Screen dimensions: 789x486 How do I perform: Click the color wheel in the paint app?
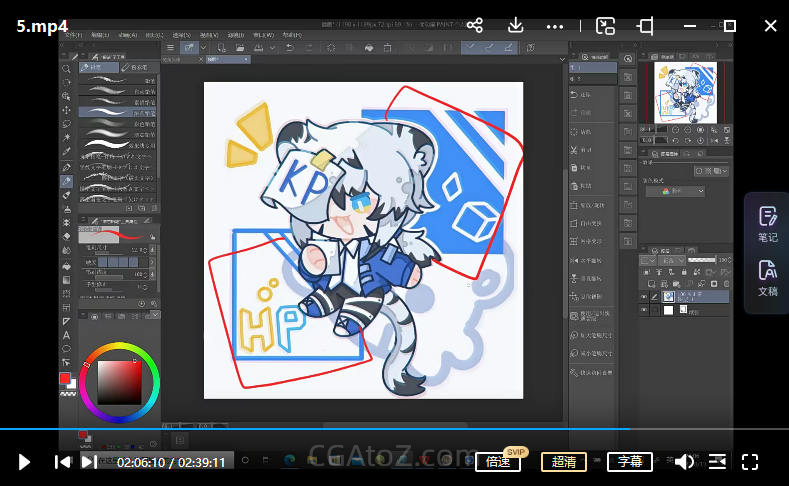click(x=119, y=383)
